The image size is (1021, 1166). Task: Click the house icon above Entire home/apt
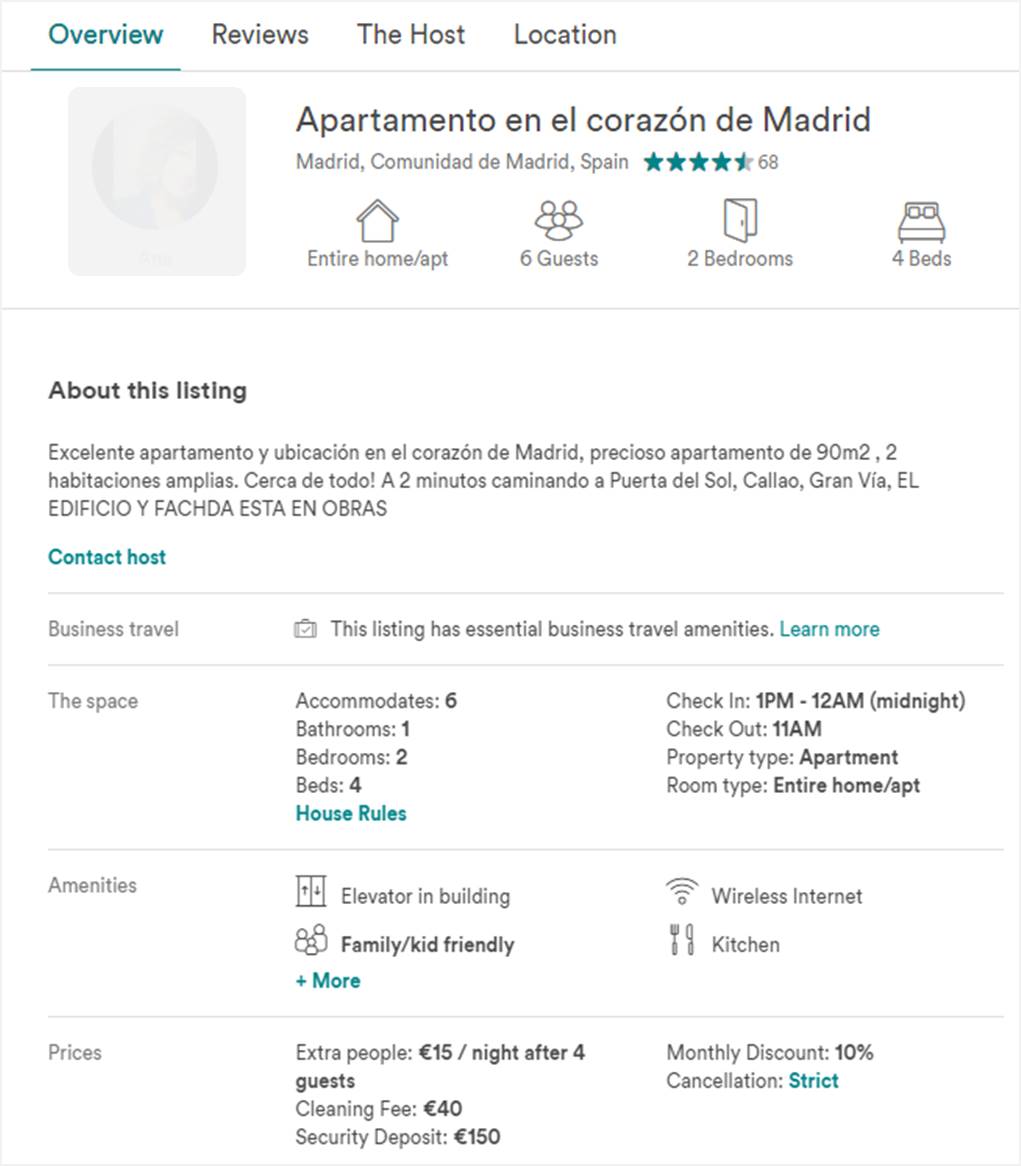click(x=377, y=220)
